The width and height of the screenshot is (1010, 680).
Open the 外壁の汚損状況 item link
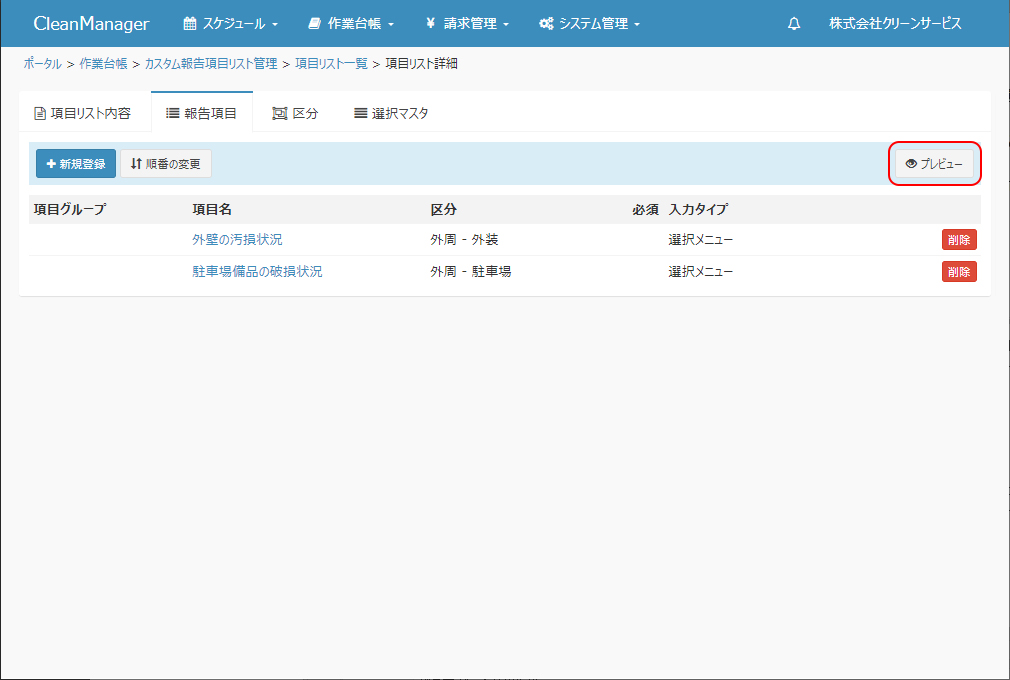[x=237, y=240]
